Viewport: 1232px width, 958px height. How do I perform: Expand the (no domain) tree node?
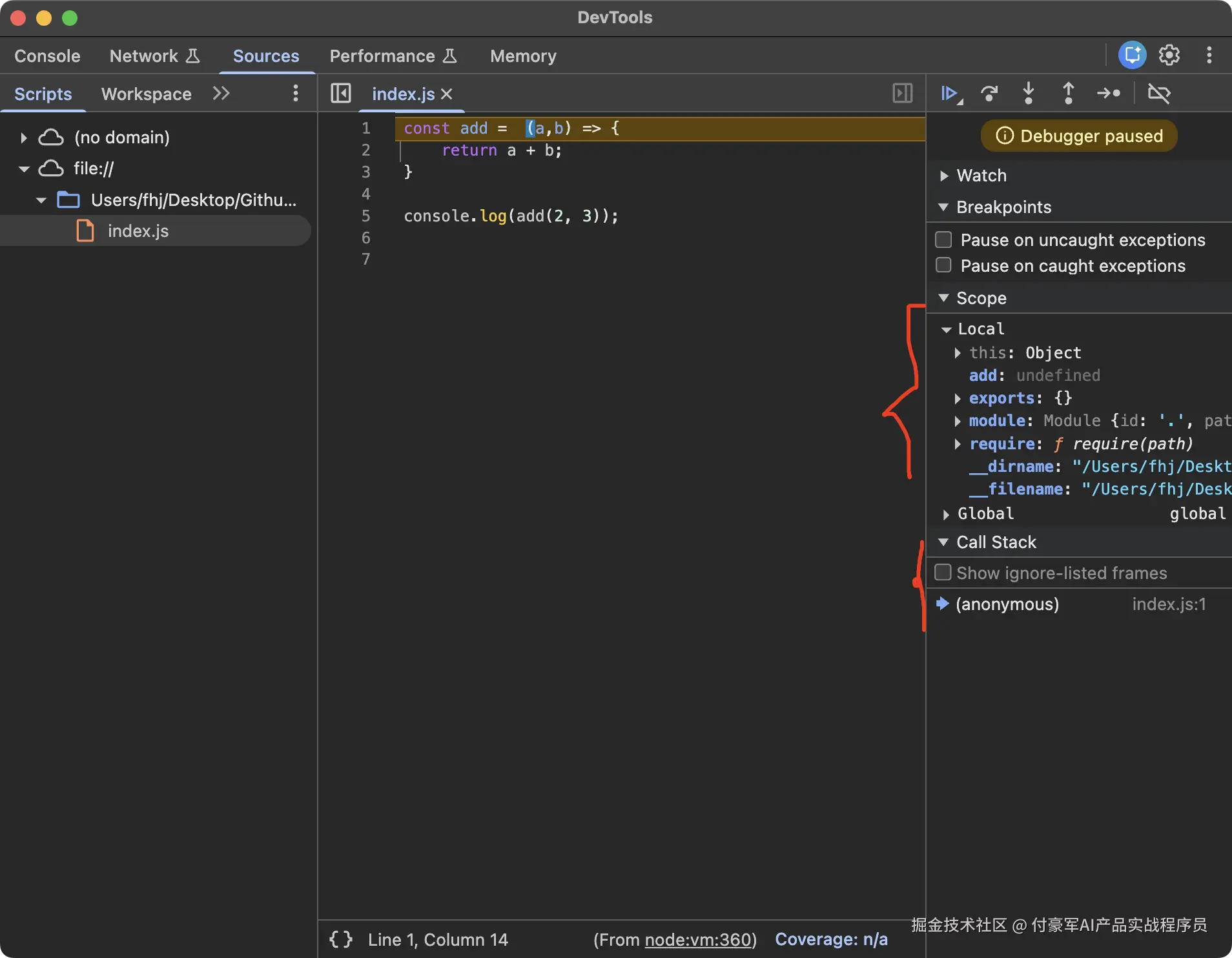tap(24, 138)
